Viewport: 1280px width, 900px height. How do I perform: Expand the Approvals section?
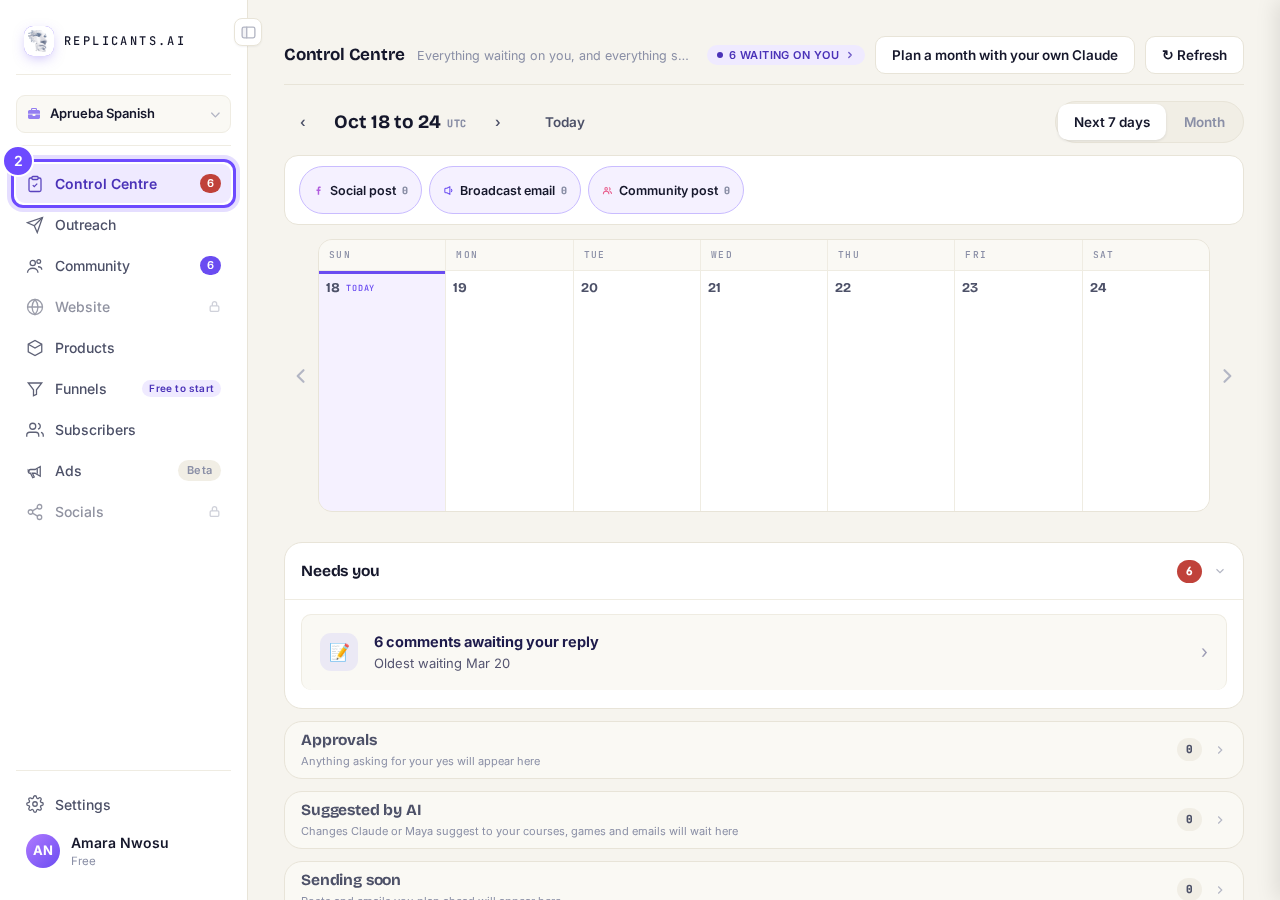point(764,750)
